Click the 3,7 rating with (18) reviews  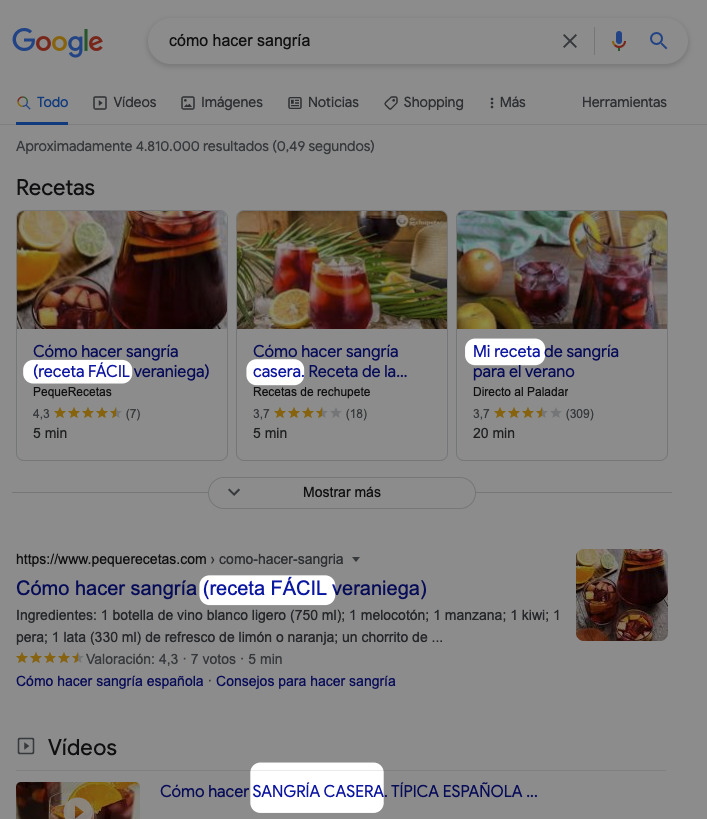310,414
